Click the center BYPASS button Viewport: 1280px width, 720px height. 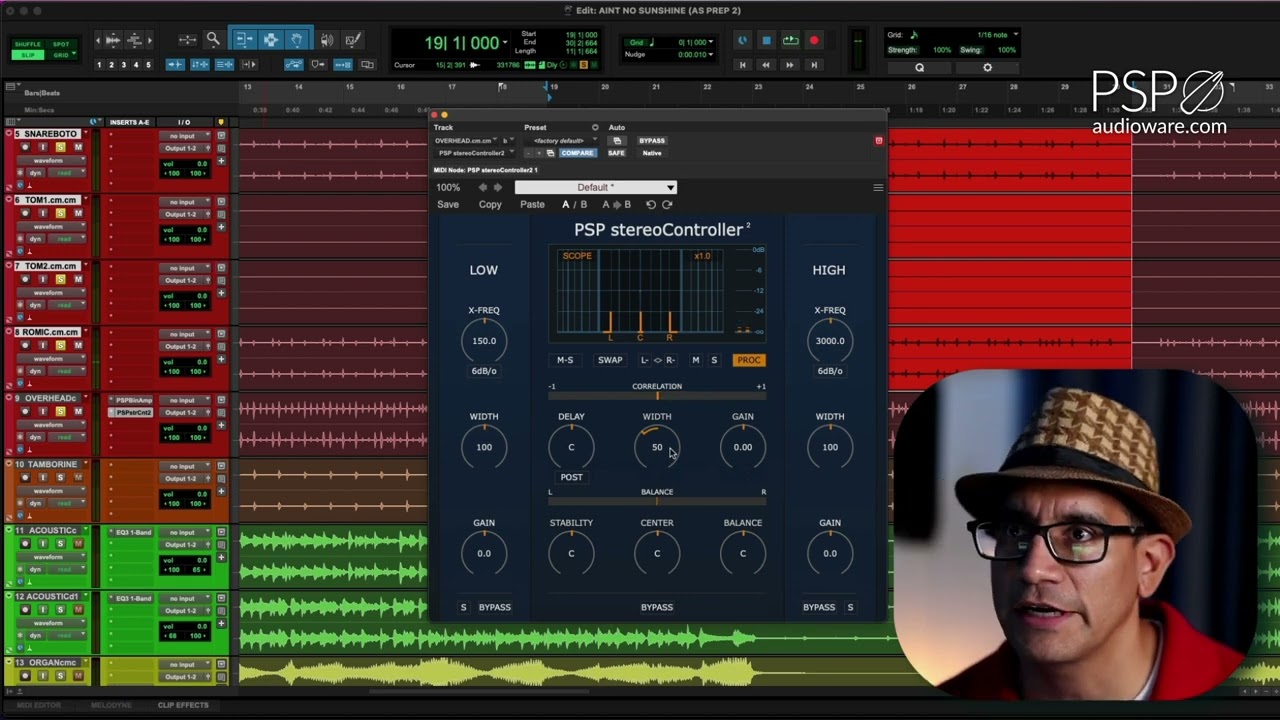pyautogui.click(x=657, y=607)
